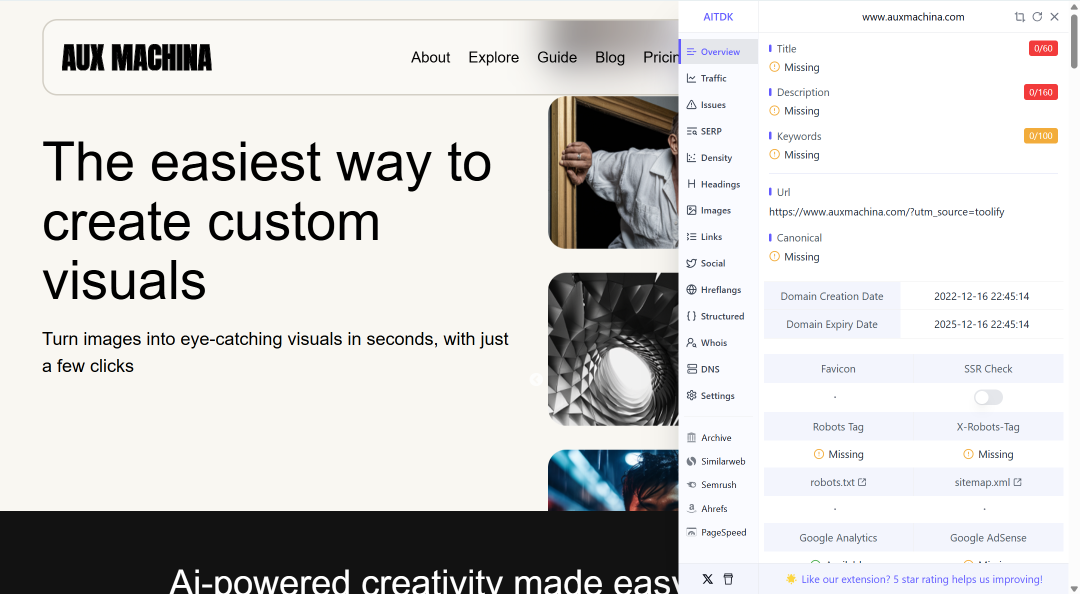Viewport: 1080px width, 594px height.
Task: Click www.auxmachina.com panel header text
Action: pyautogui.click(x=913, y=17)
